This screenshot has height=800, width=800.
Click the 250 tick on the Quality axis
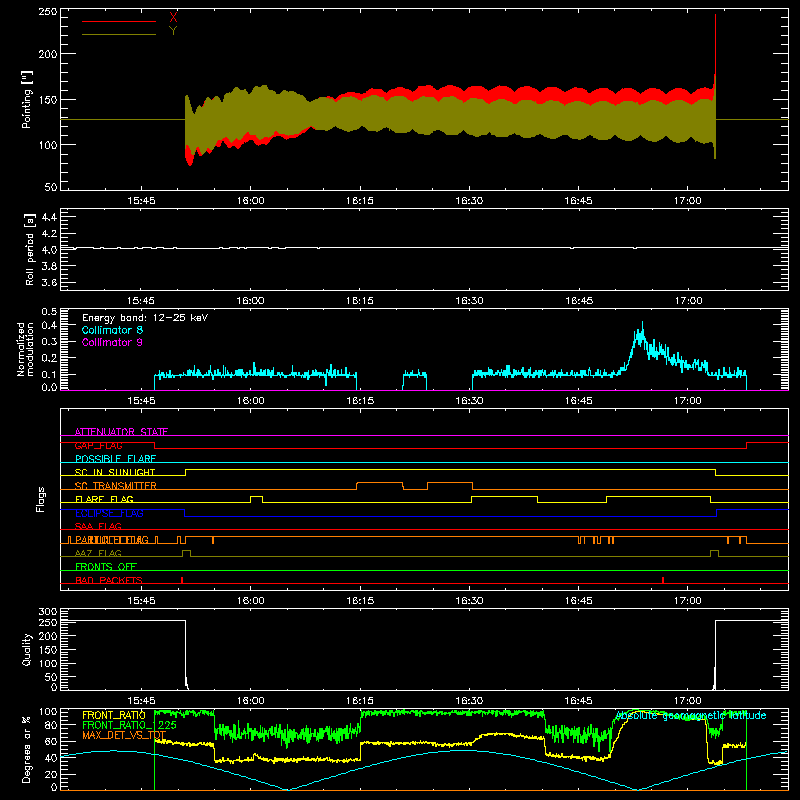tap(48, 622)
